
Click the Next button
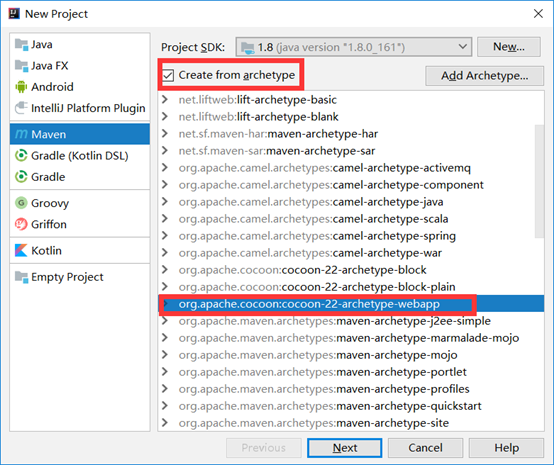344,448
